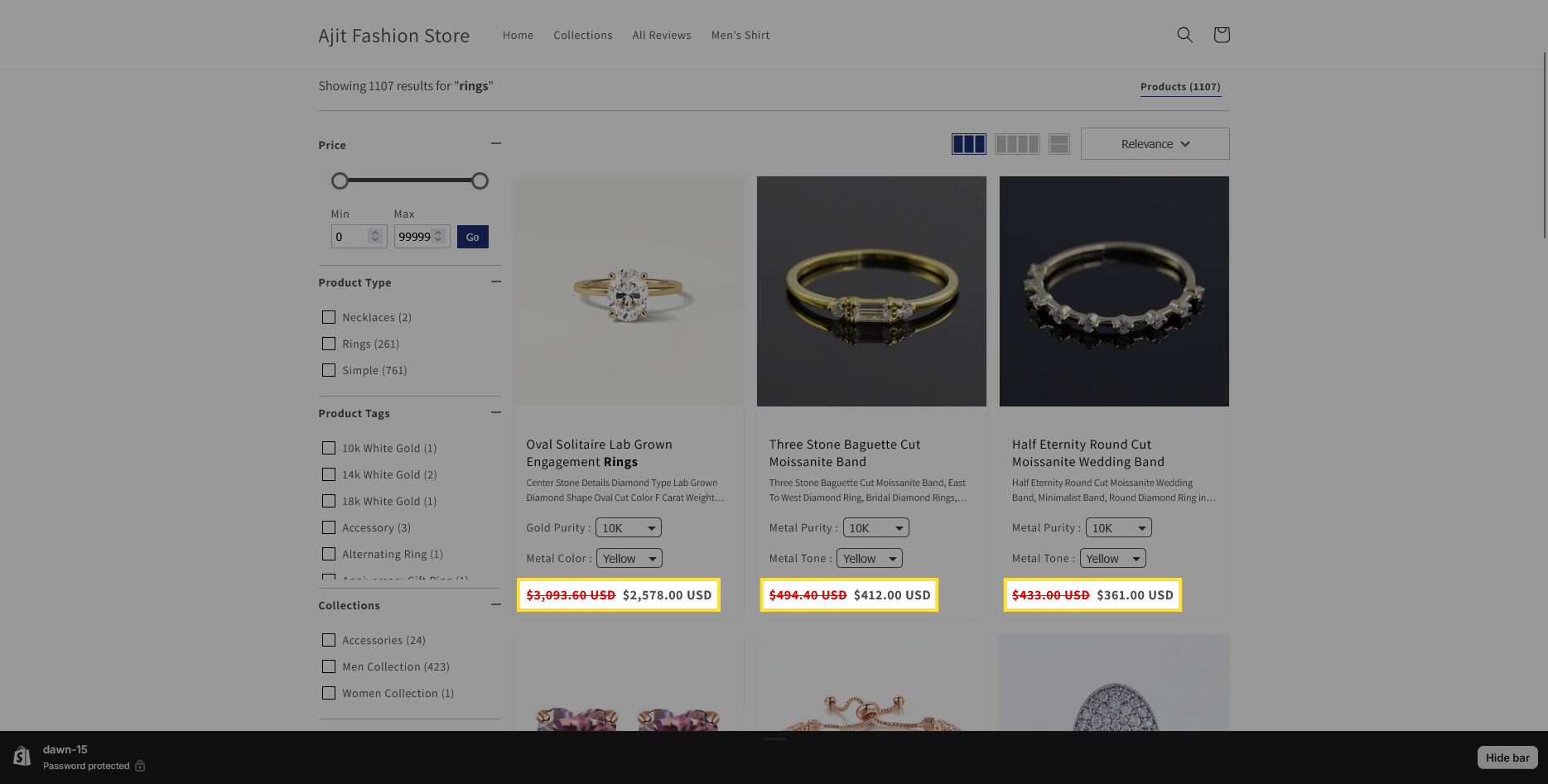The height and width of the screenshot is (784, 1548).
Task: Click the Shopify logo in preview bar
Action: pos(22,757)
